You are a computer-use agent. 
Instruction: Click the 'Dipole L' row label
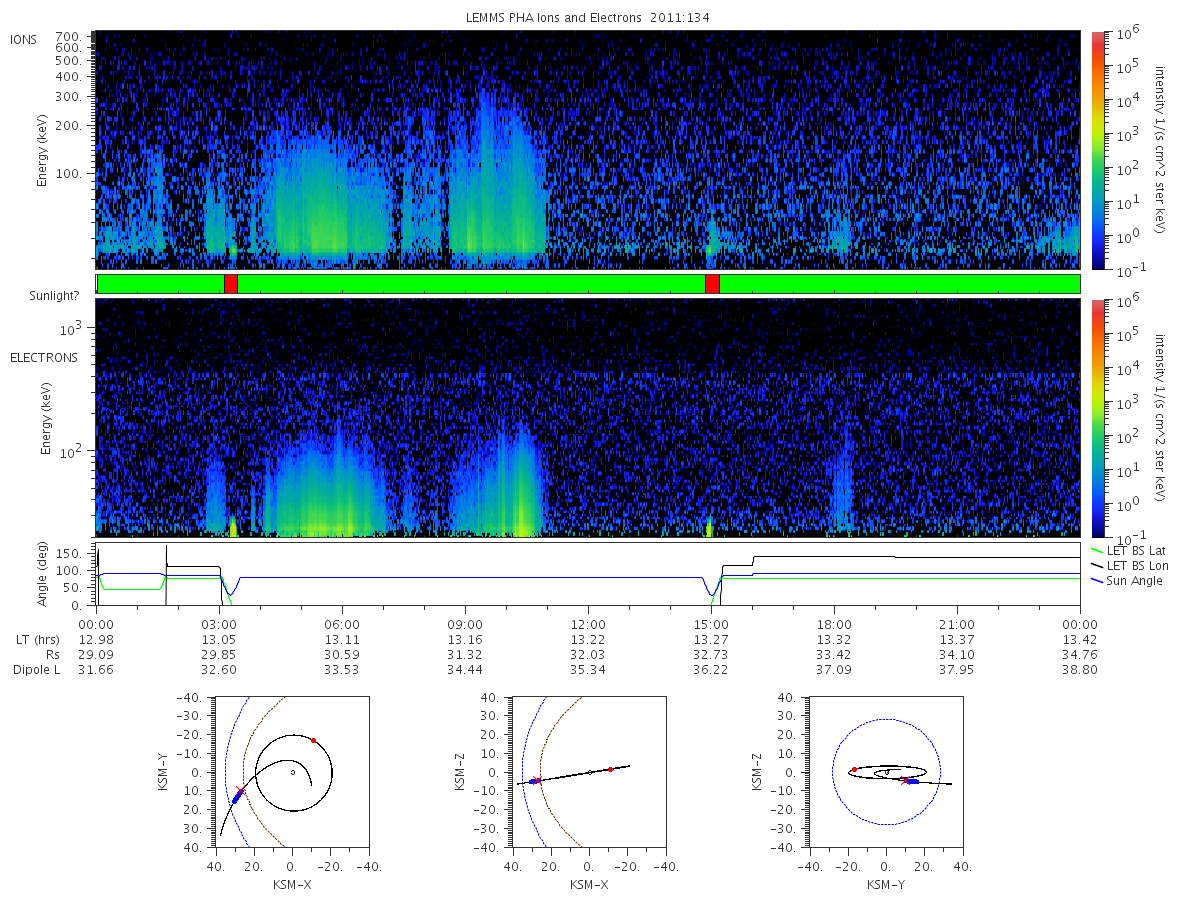[x=36, y=670]
